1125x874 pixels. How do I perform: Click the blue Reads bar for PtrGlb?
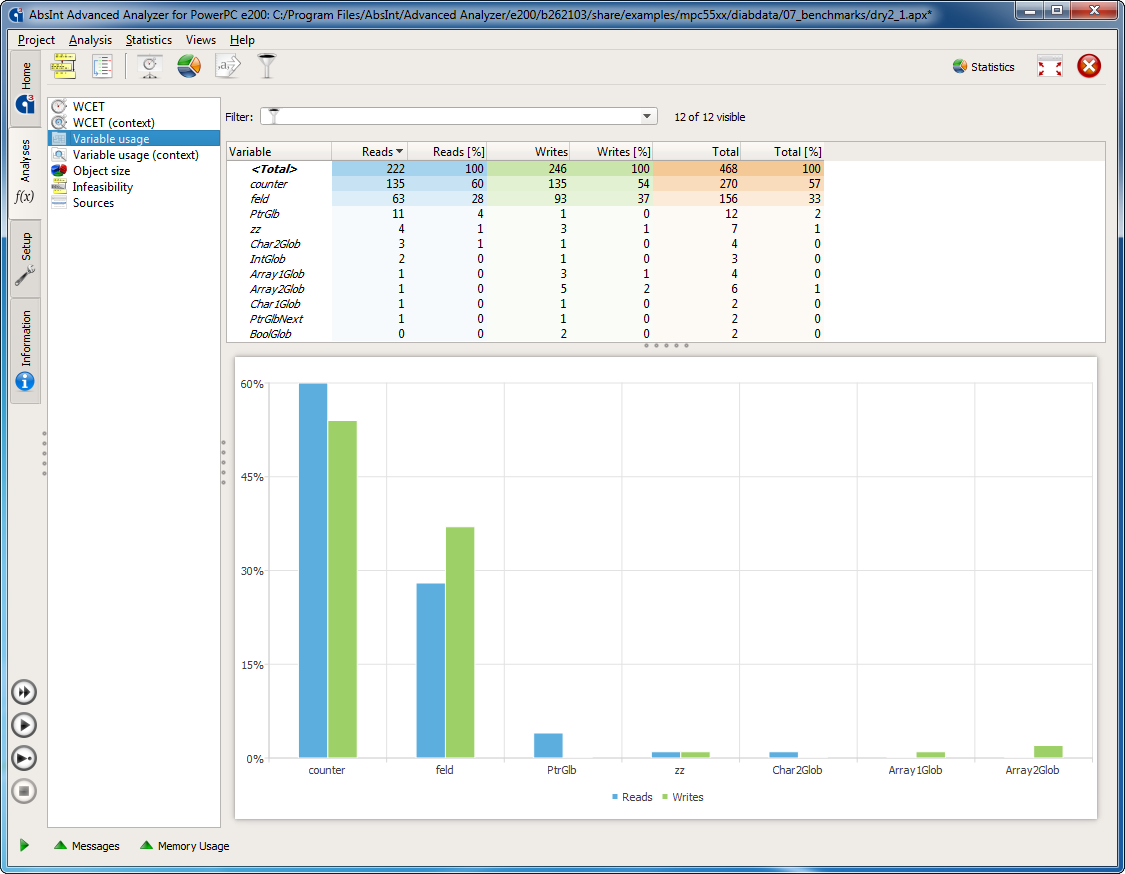548,746
